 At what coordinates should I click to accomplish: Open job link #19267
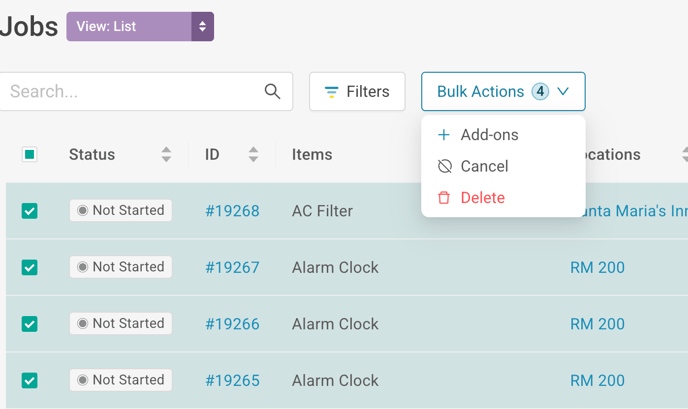point(233,267)
